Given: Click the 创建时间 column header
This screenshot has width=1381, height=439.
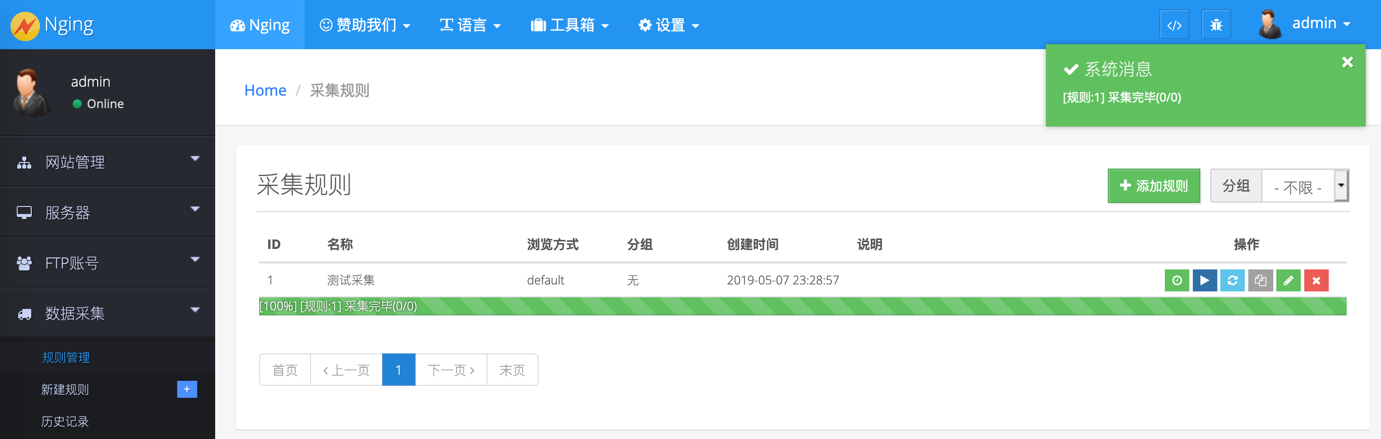Looking at the screenshot, I should click(753, 244).
